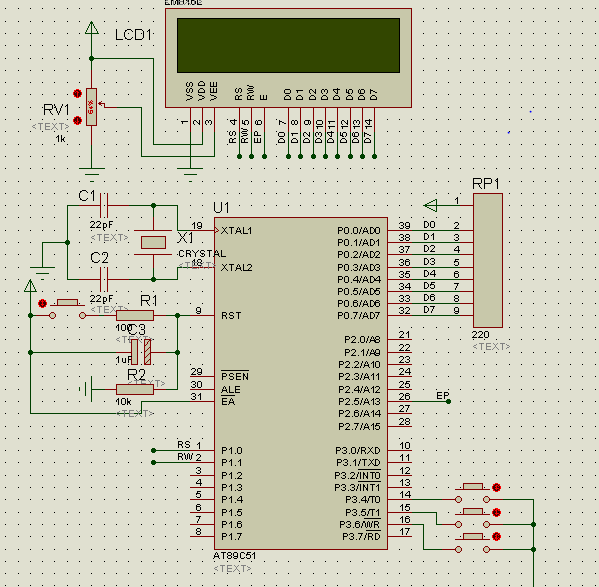This screenshot has width=599, height=587.
Task: Select resistor R1 body
Action: (135, 315)
